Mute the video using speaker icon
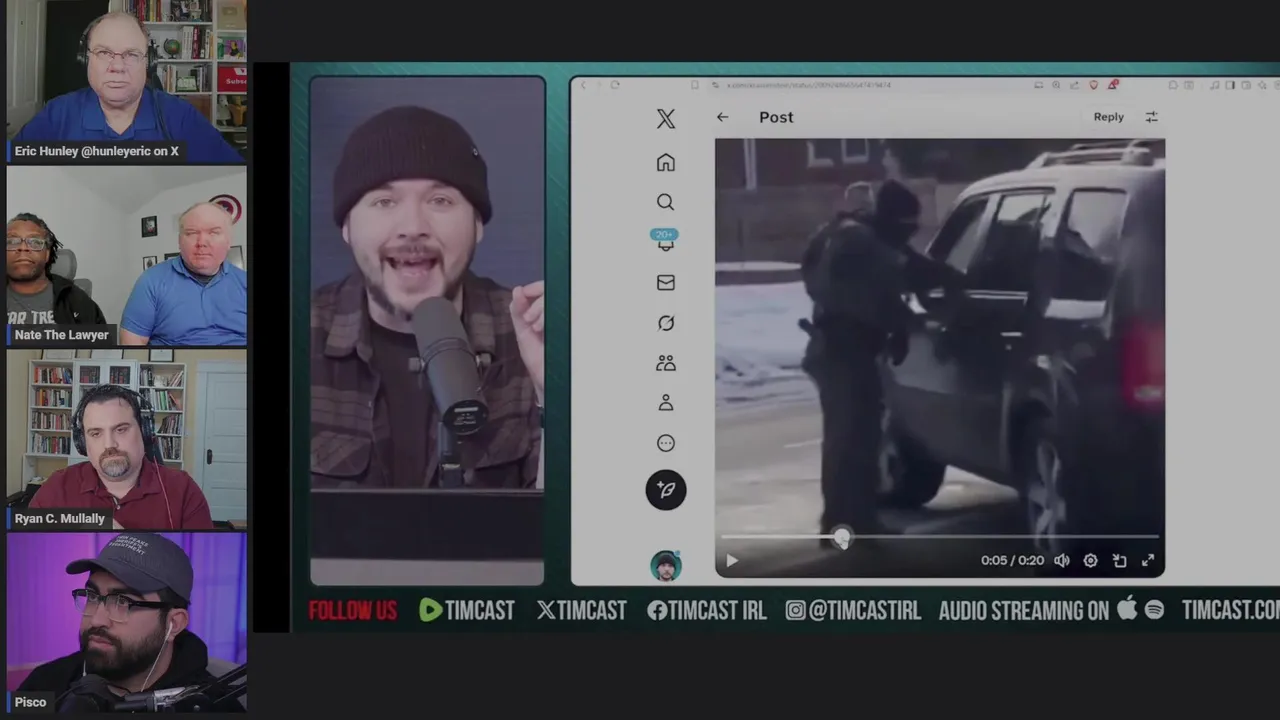 click(1062, 561)
